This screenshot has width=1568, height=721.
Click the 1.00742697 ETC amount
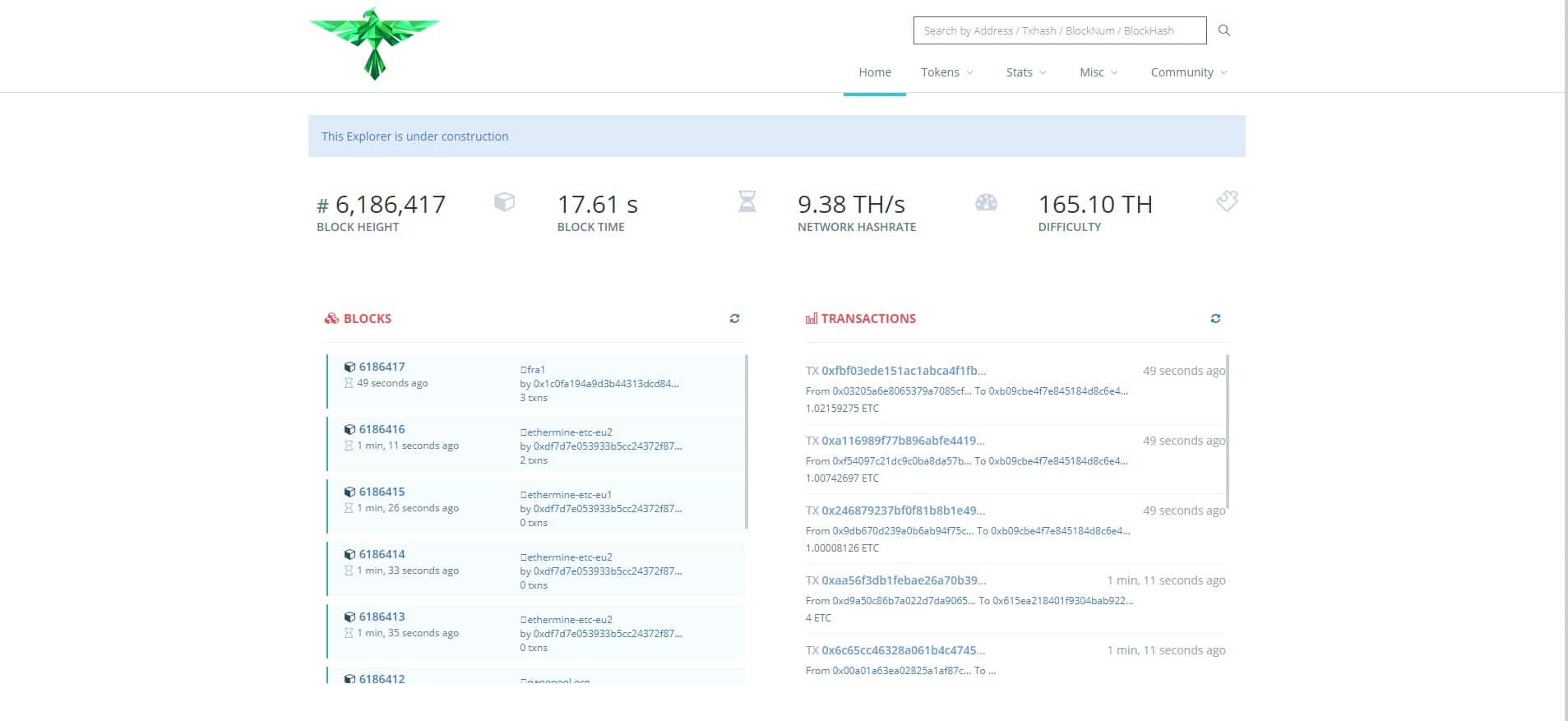[x=842, y=478]
